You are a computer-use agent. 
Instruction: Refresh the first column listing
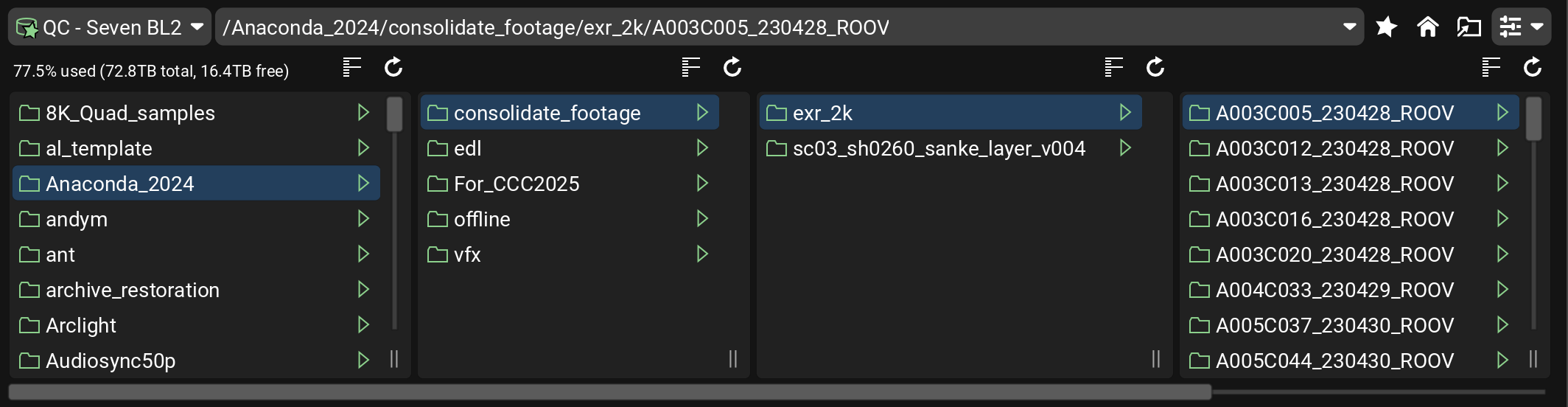click(393, 68)
